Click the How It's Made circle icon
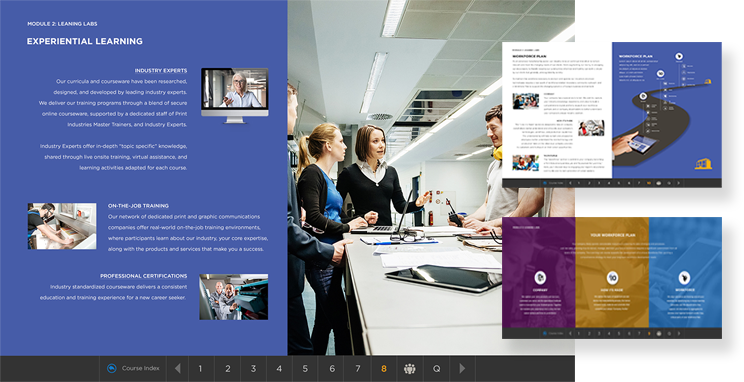744x382 pixels. (x=612, y=278)
